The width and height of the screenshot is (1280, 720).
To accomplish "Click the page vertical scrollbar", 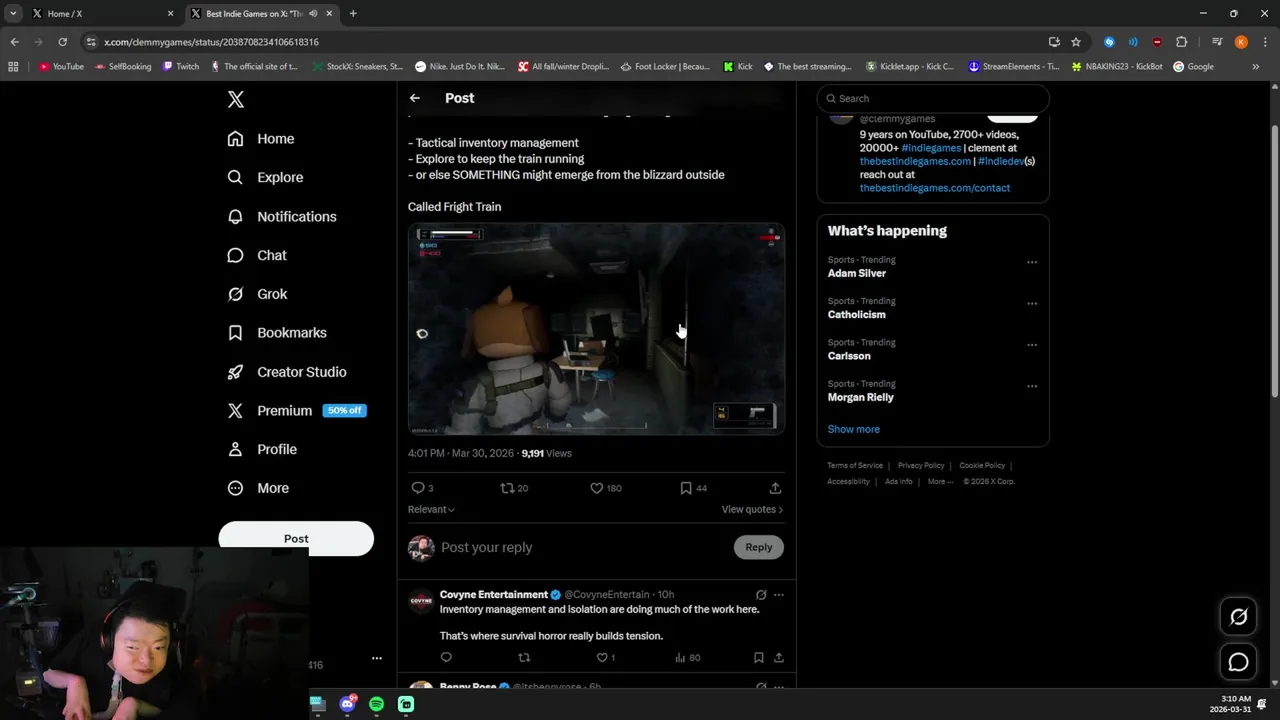I will point(1274,260).
